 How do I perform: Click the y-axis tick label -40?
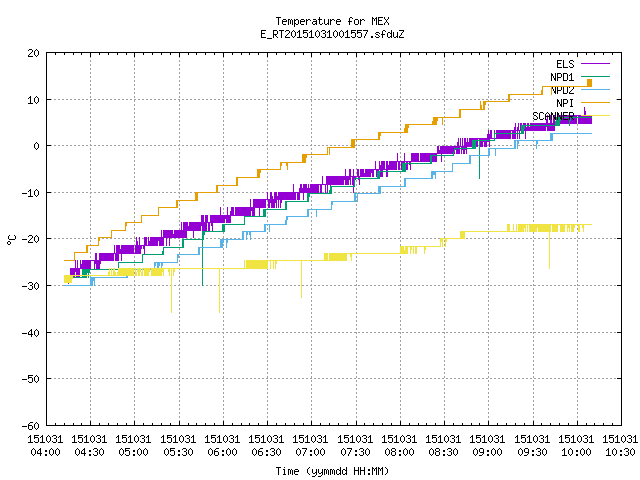31,333
